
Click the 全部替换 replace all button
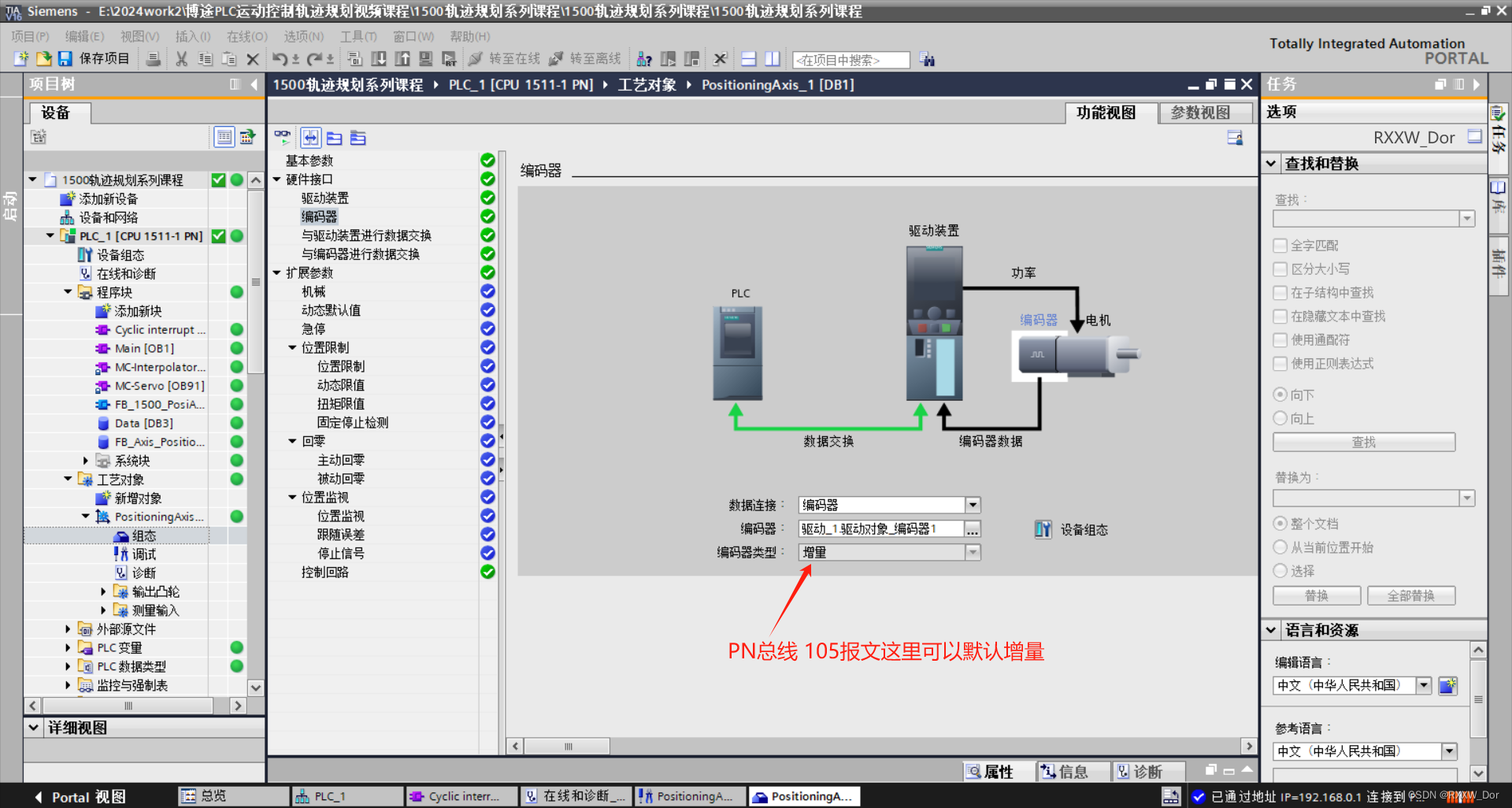pyautogui.click(x=1411, y=596)
